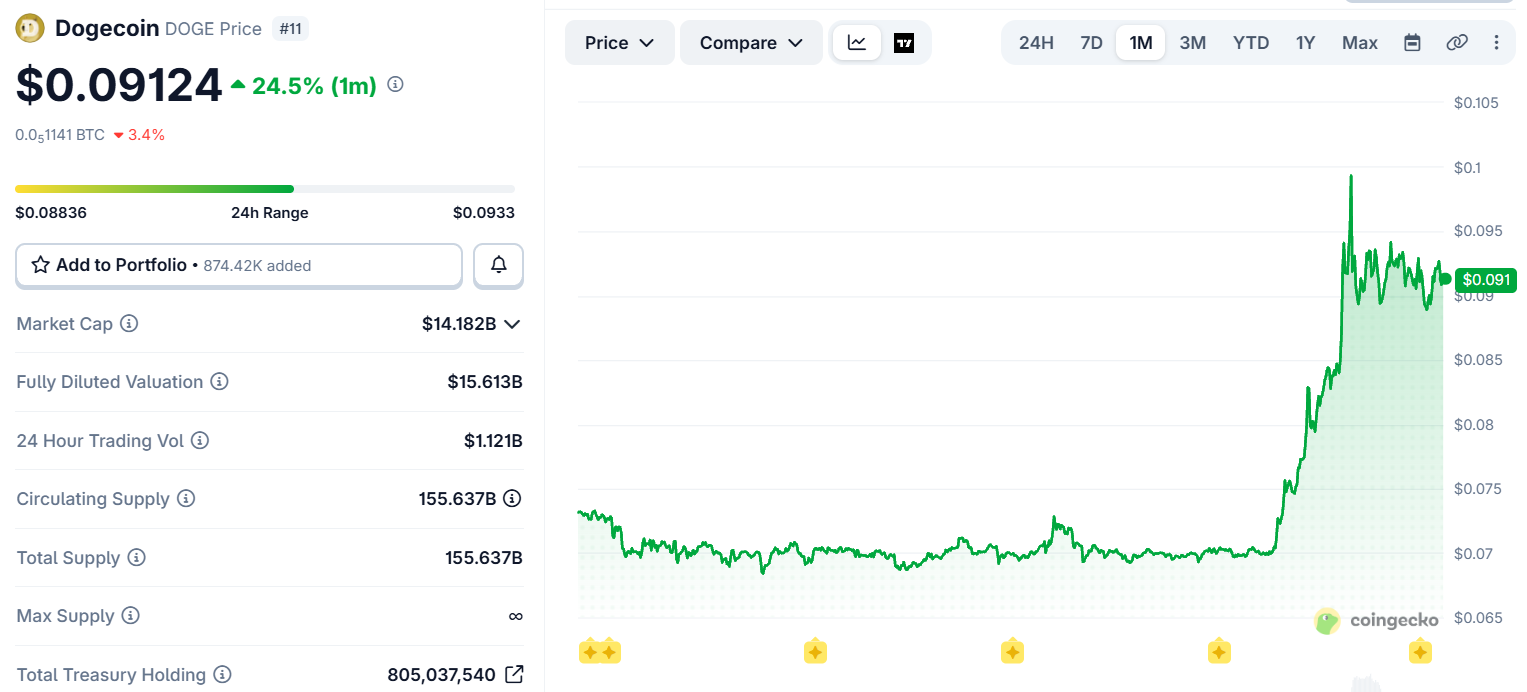The width and height of the screenshot is (1527, 692).
Task: Show Market Cap info tooltip icon
Action: (129, 324)
